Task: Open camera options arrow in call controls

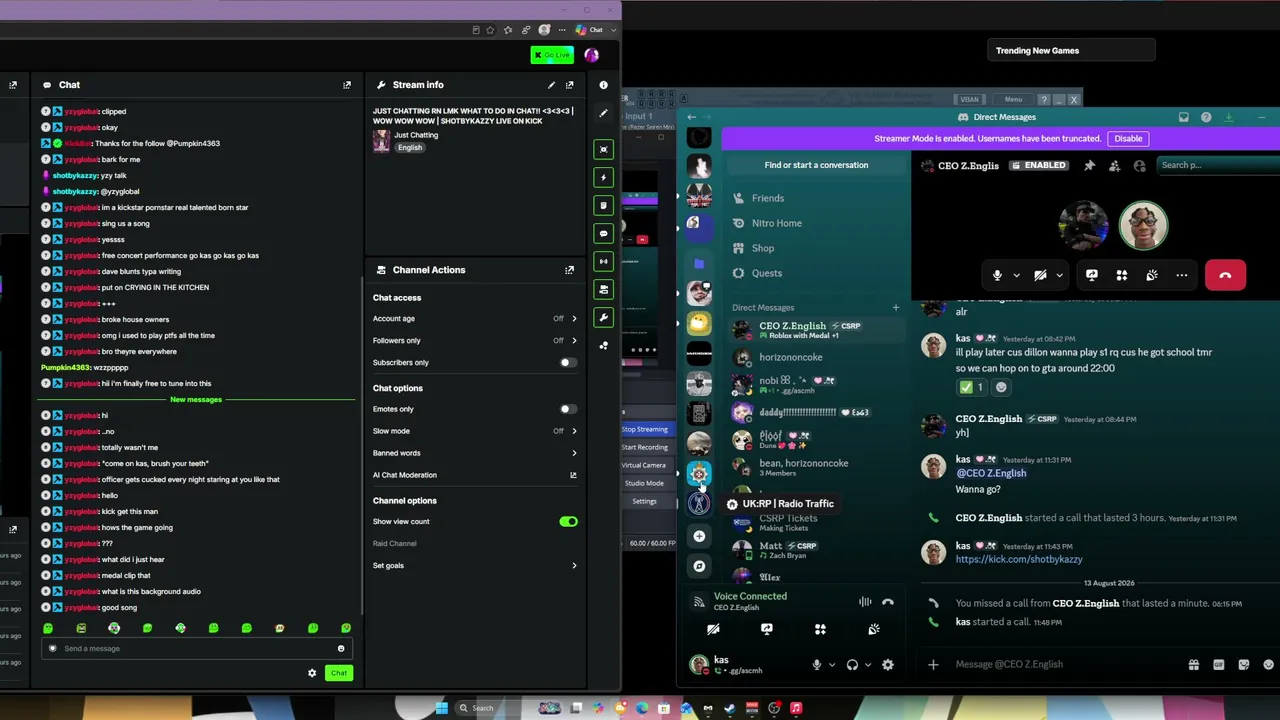Action: 1059,275
